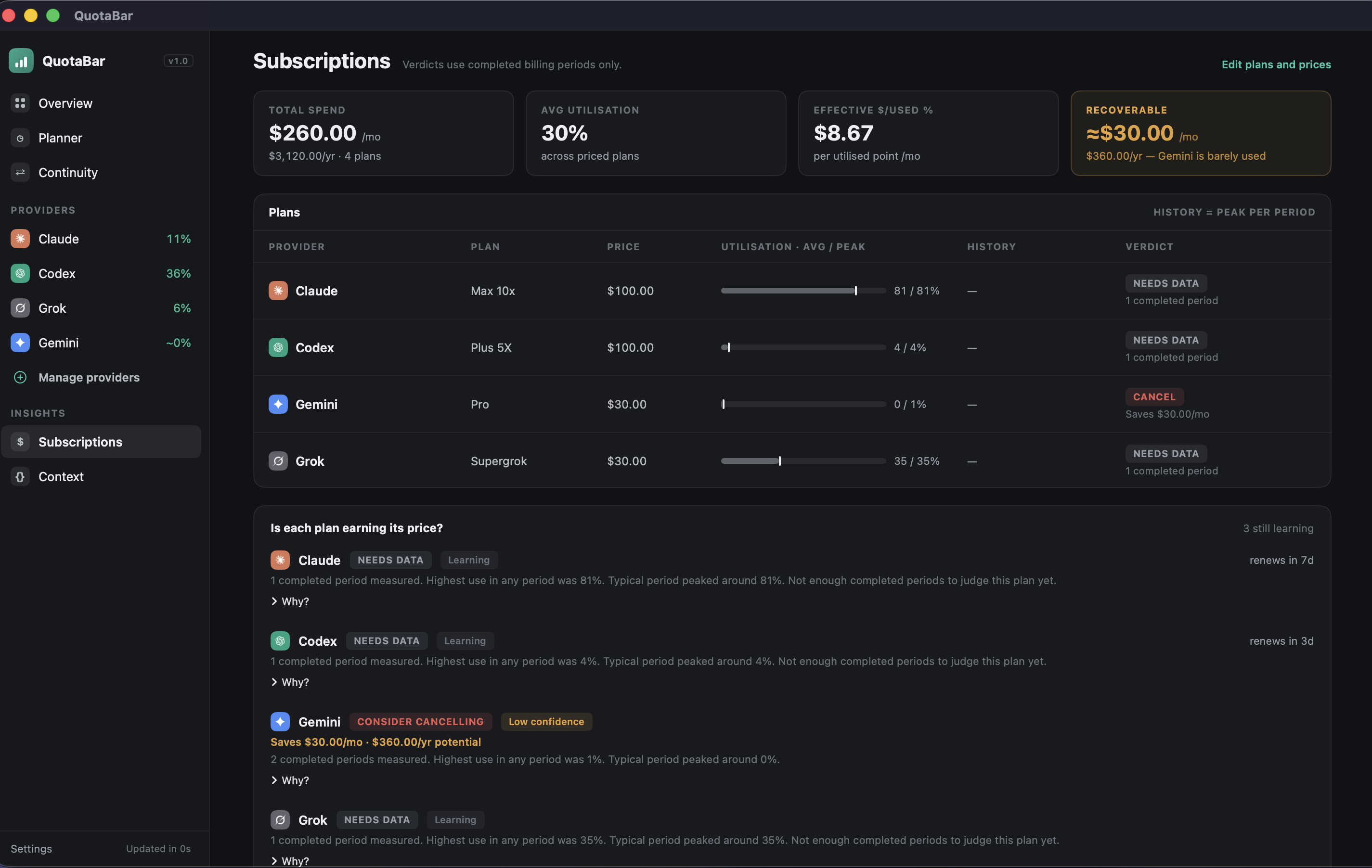Click Gemini ~0% usage in sidebar

[x=178, y=342]
